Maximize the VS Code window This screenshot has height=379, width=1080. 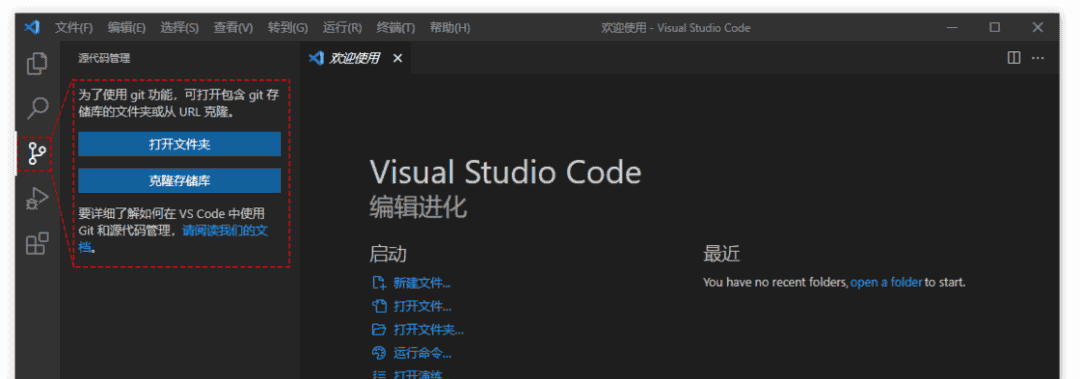tap(995, 28)
